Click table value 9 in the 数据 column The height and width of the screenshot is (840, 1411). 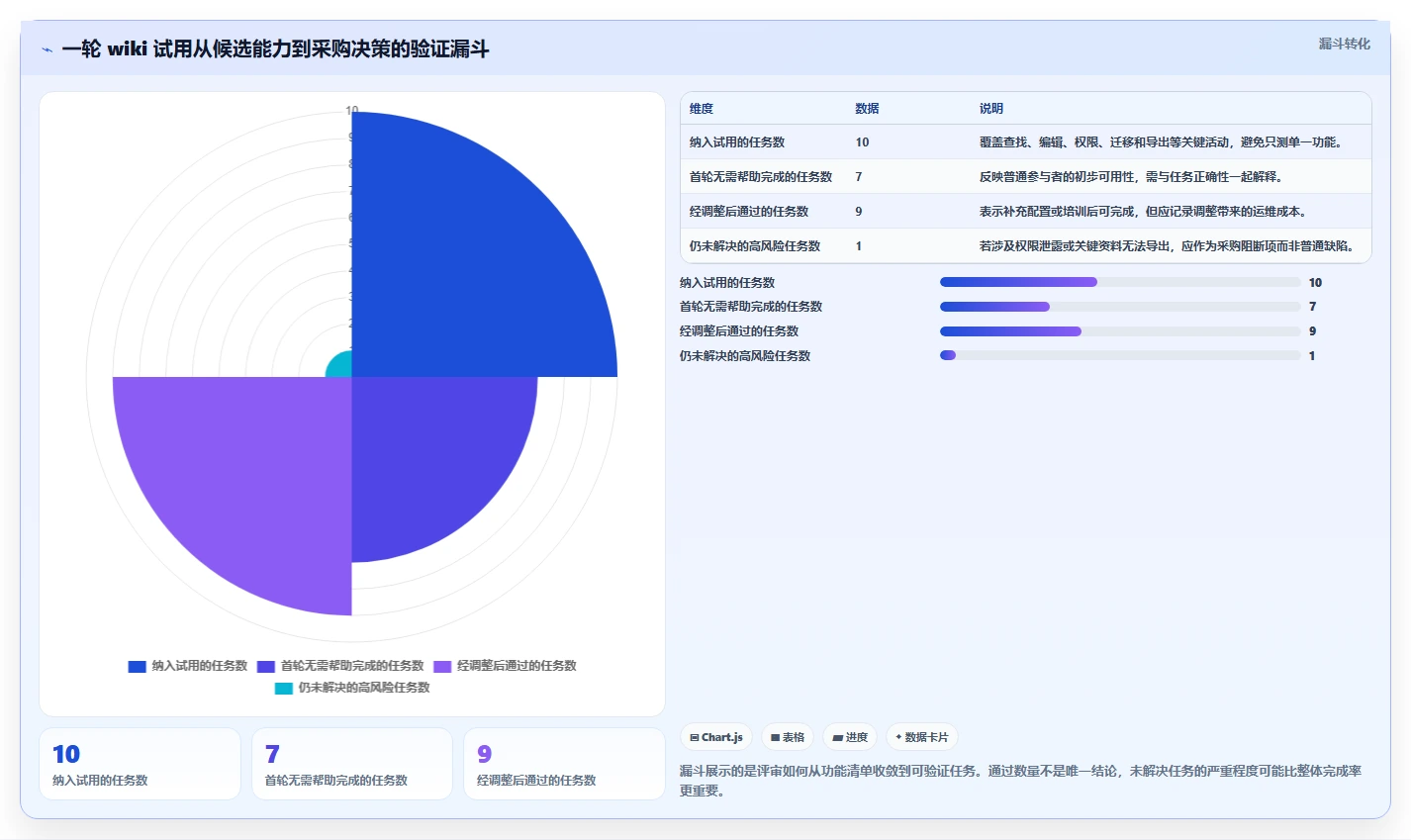859,212
